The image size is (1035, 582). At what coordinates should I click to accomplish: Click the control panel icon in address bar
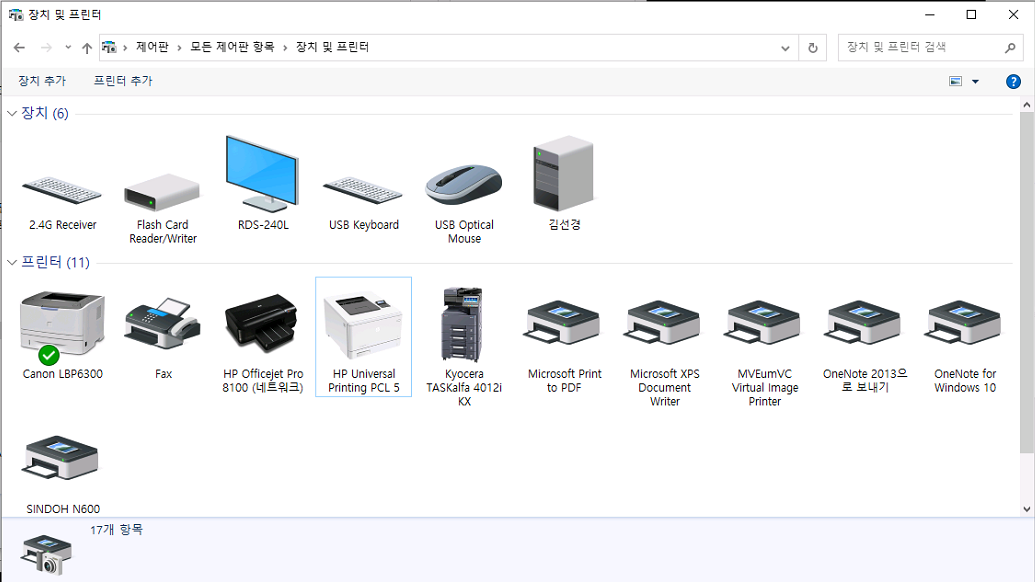point(109,47)
